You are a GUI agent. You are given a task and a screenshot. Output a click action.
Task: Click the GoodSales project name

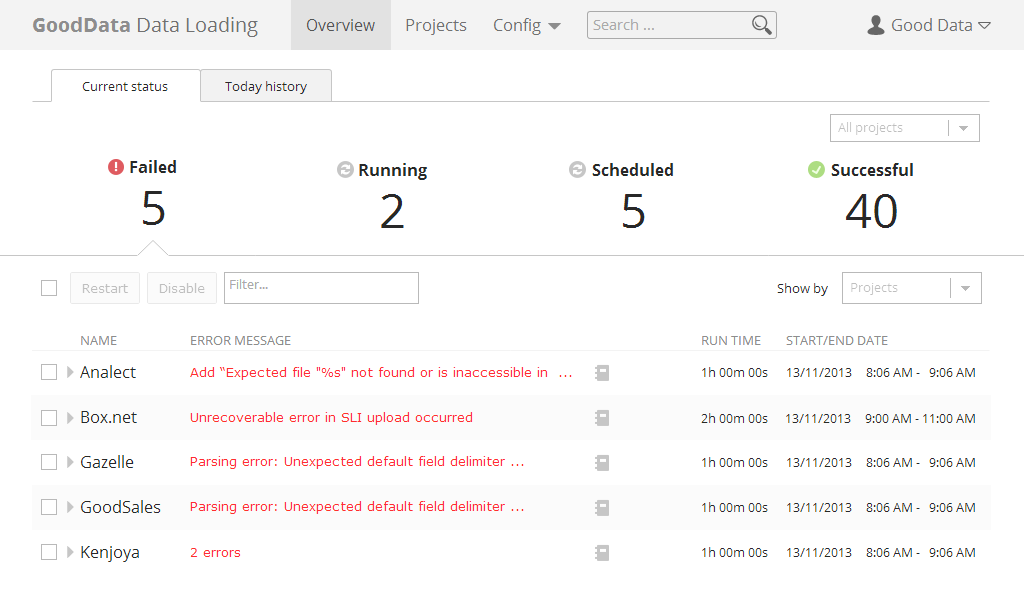(120, 507)
